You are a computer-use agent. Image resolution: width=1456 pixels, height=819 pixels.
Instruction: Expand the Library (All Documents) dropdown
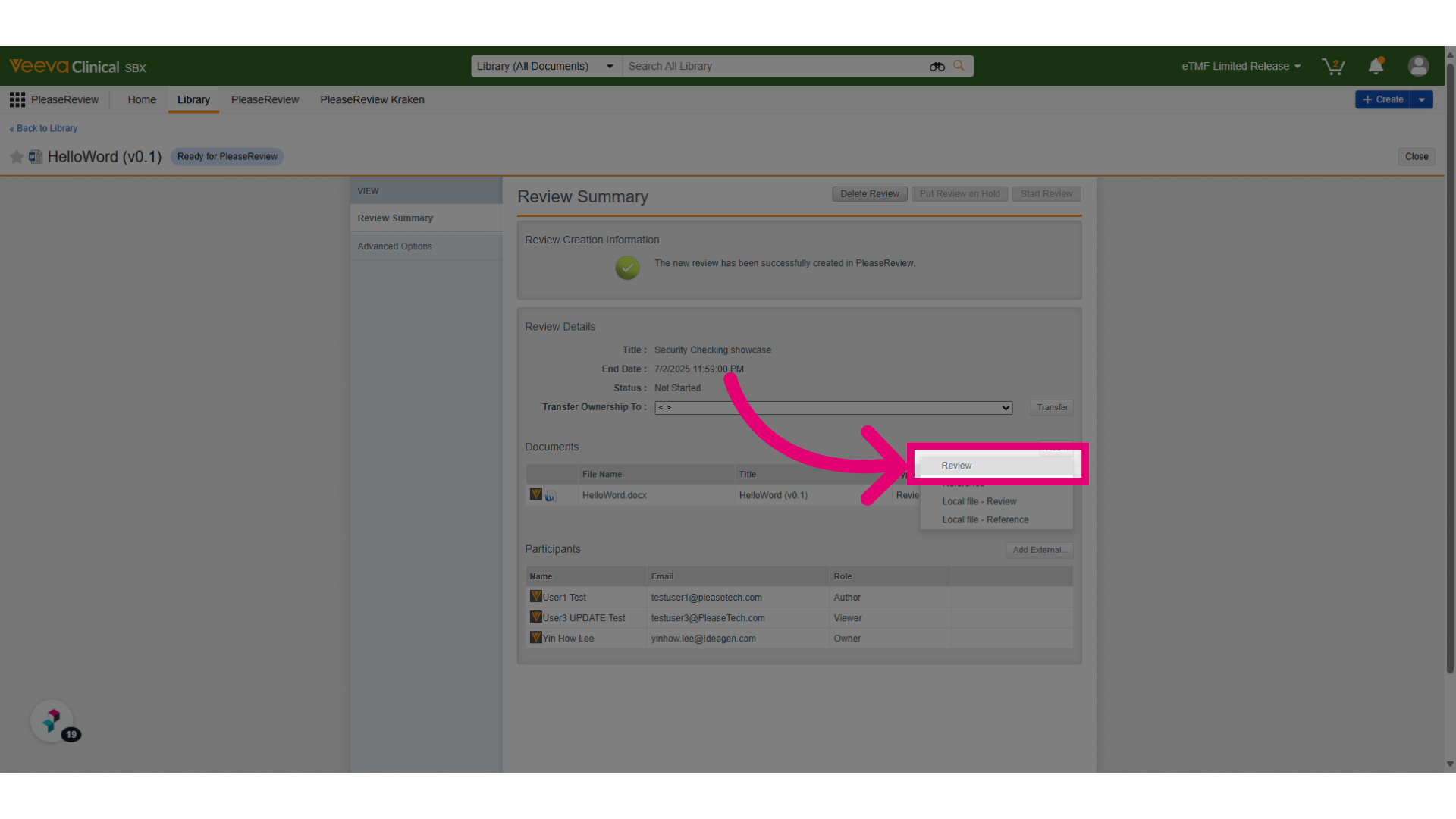(546, 67)
